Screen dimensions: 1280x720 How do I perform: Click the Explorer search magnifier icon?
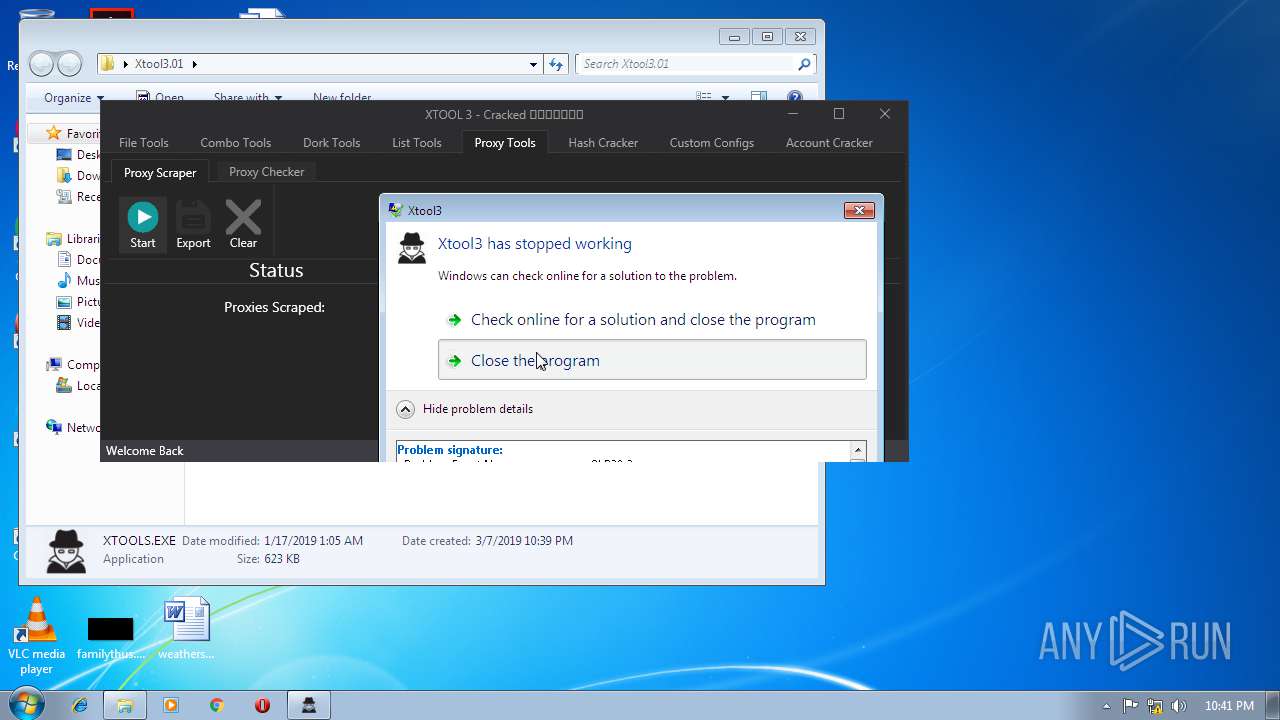click(804, 64)
